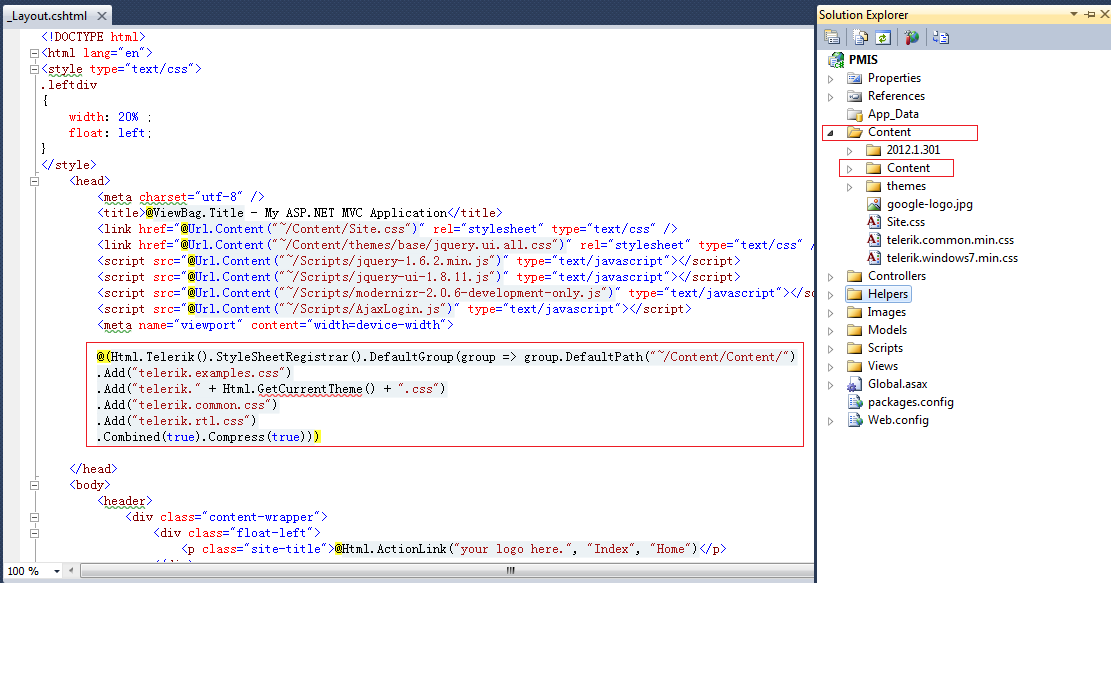This screenshot has width=1111, height=683.
Task: Refresh the Solution Explorer view
Action: tap(883, 37)
